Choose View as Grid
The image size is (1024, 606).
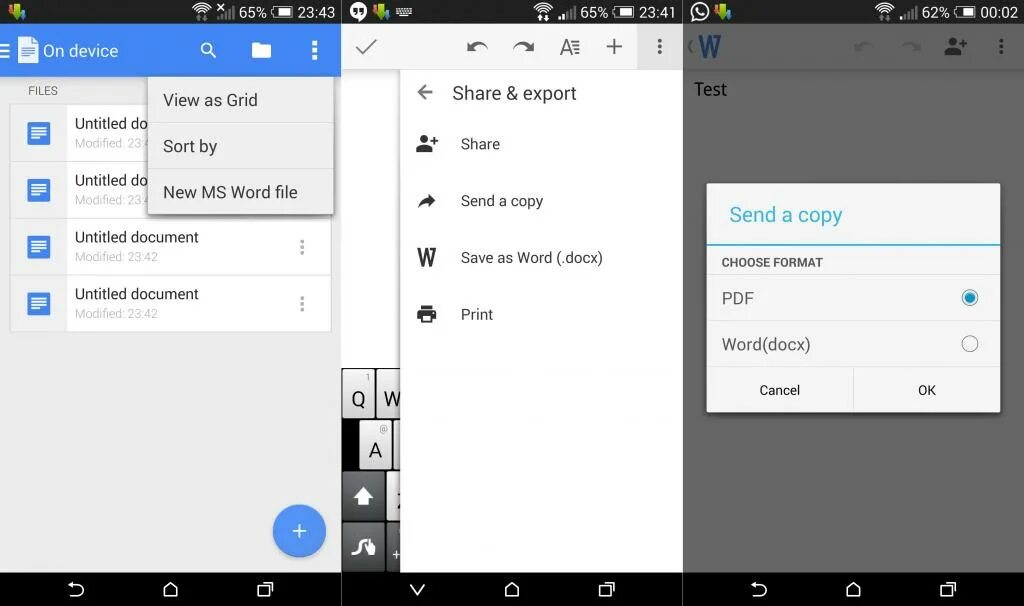(240, 100)
